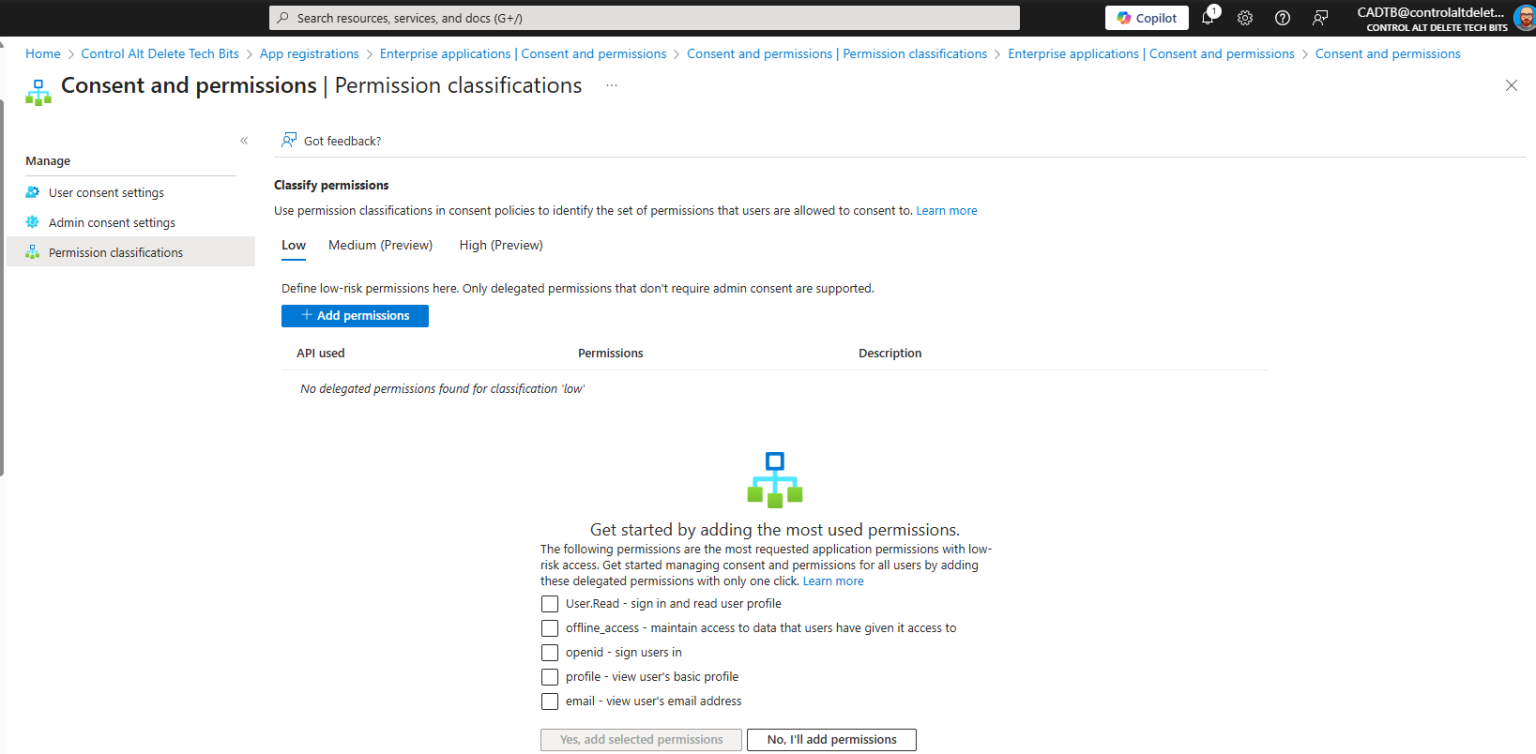This screenshot has width=1536, height=754.
Task: Check the profile permission checkbox
Action: pos(549,677)
